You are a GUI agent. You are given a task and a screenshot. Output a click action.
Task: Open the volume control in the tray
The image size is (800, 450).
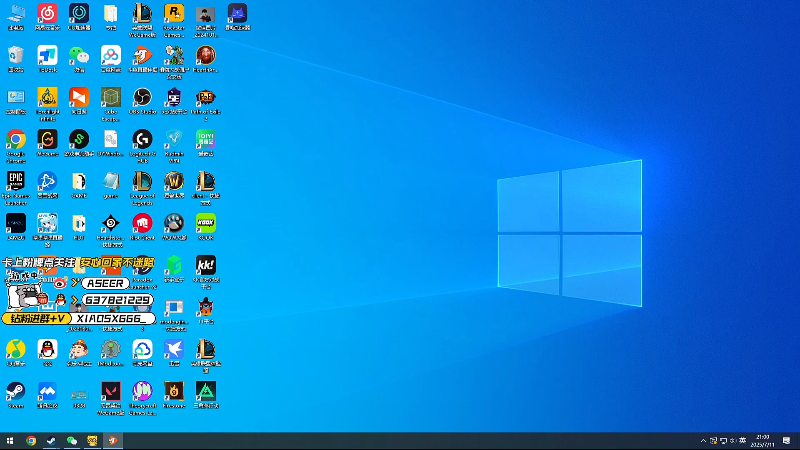click(733, 441)
